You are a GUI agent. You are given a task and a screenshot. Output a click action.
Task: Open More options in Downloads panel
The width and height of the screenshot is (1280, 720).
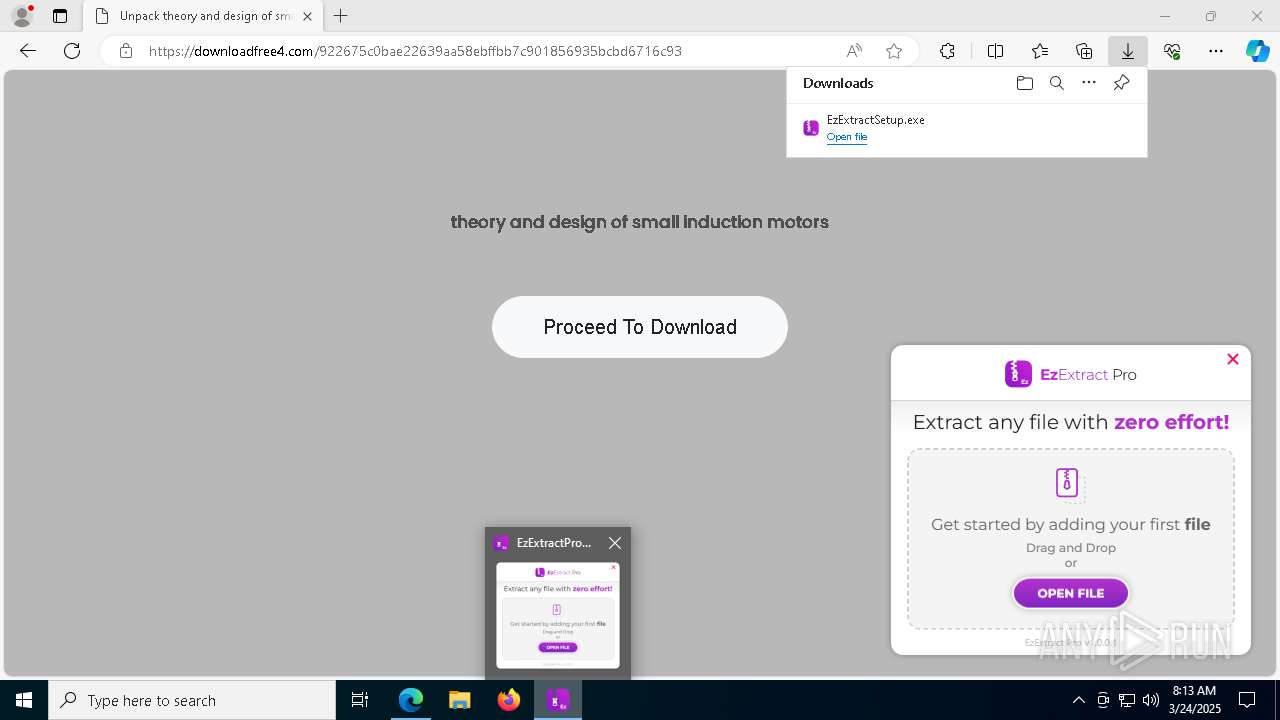(x=1089, y=83)
